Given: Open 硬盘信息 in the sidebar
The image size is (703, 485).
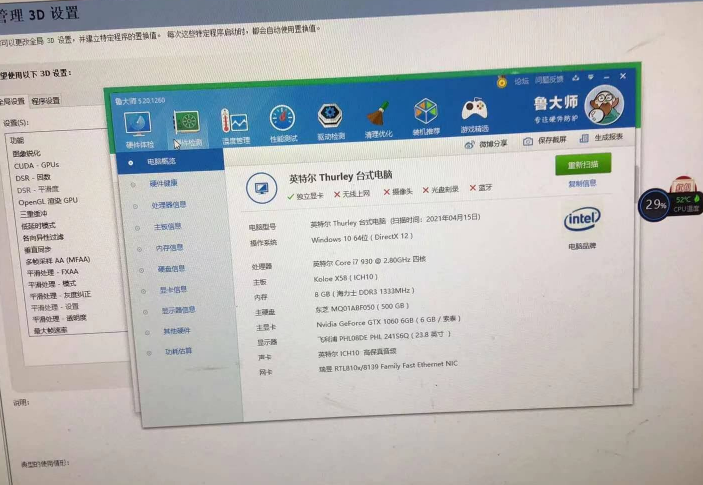Looking at the screenshot, I should (171, 268).
